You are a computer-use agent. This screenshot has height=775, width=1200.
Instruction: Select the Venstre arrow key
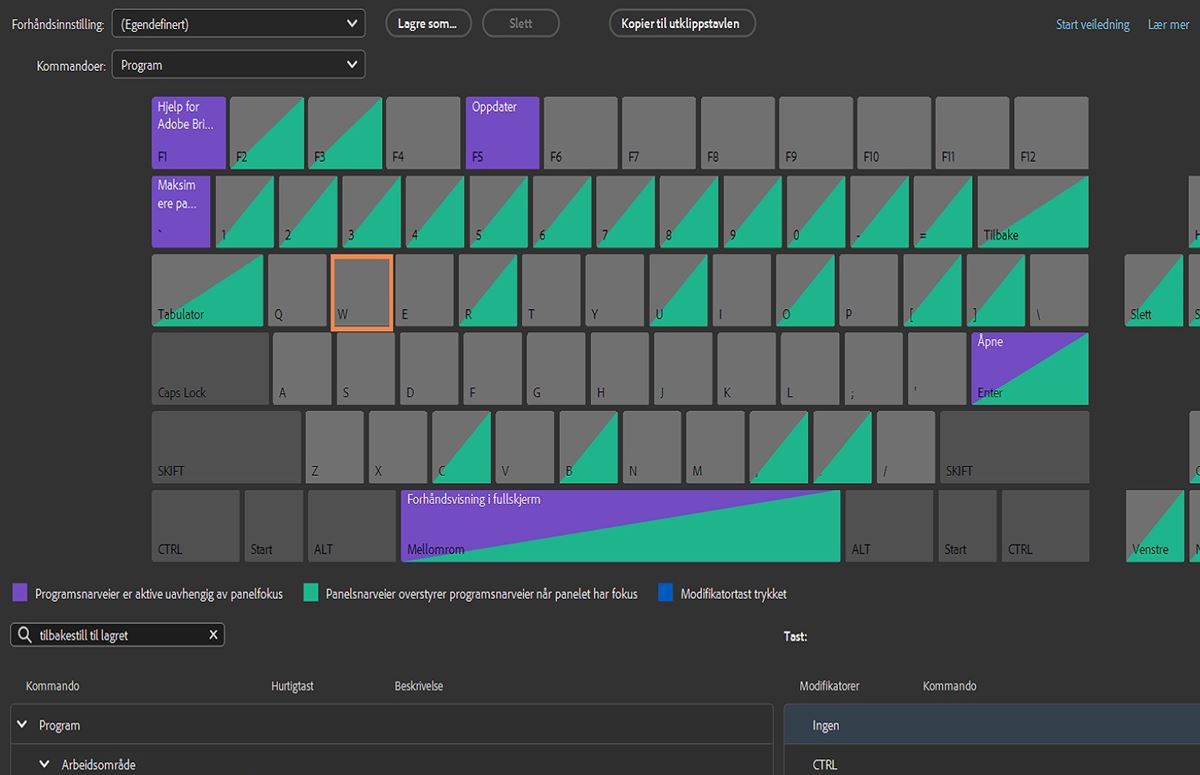(1154, 526)
